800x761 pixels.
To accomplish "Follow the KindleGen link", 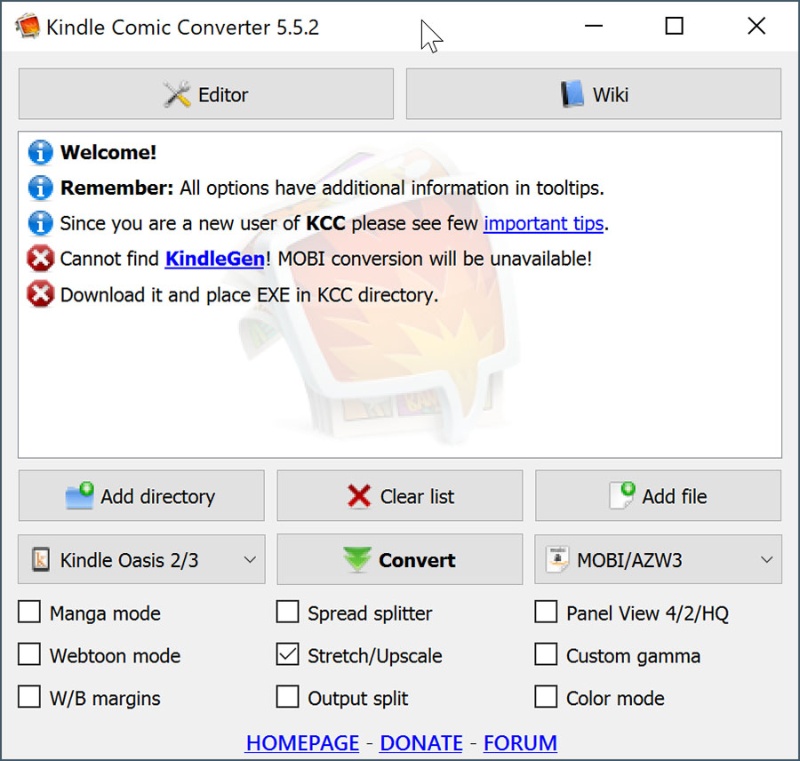I will tap(215, 259).
